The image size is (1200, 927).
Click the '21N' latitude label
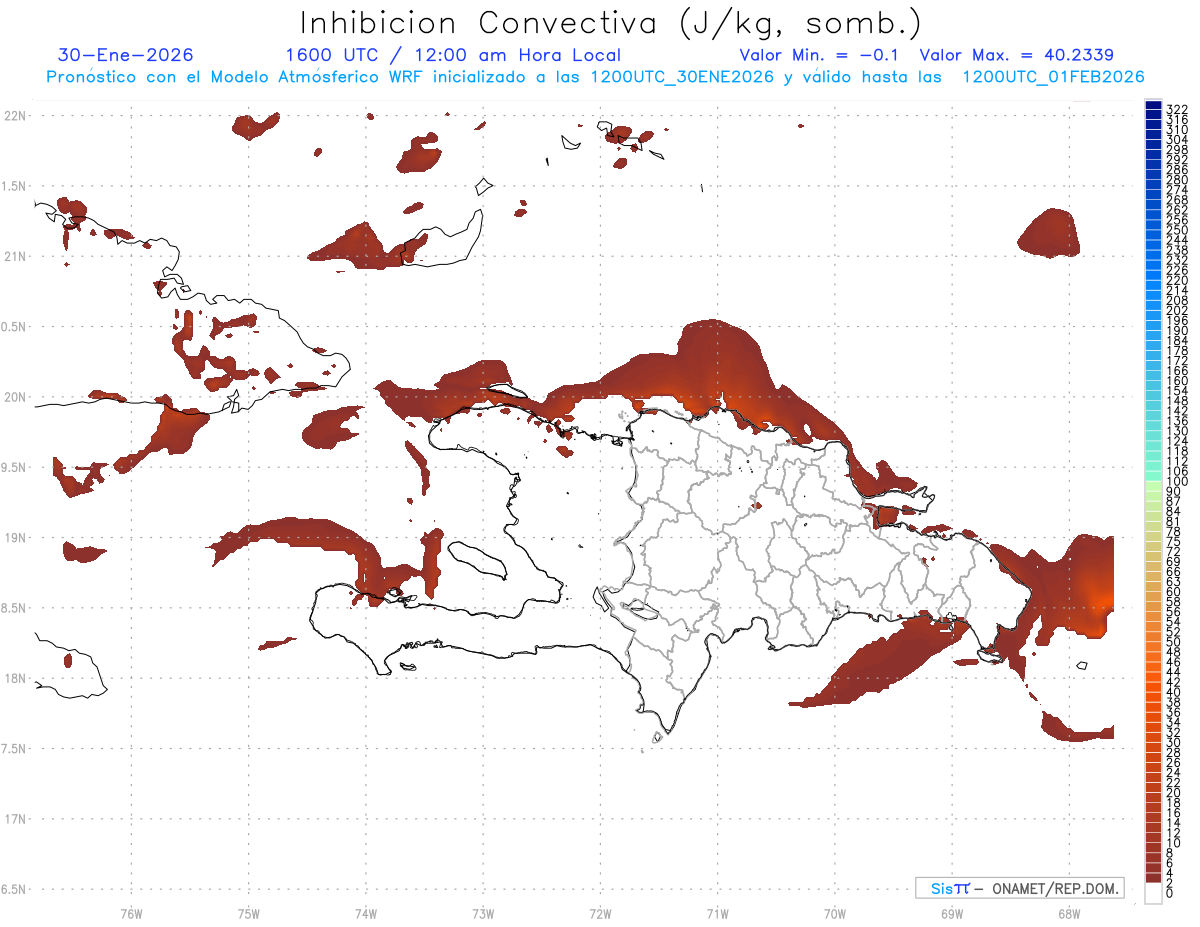pos(14,257)
